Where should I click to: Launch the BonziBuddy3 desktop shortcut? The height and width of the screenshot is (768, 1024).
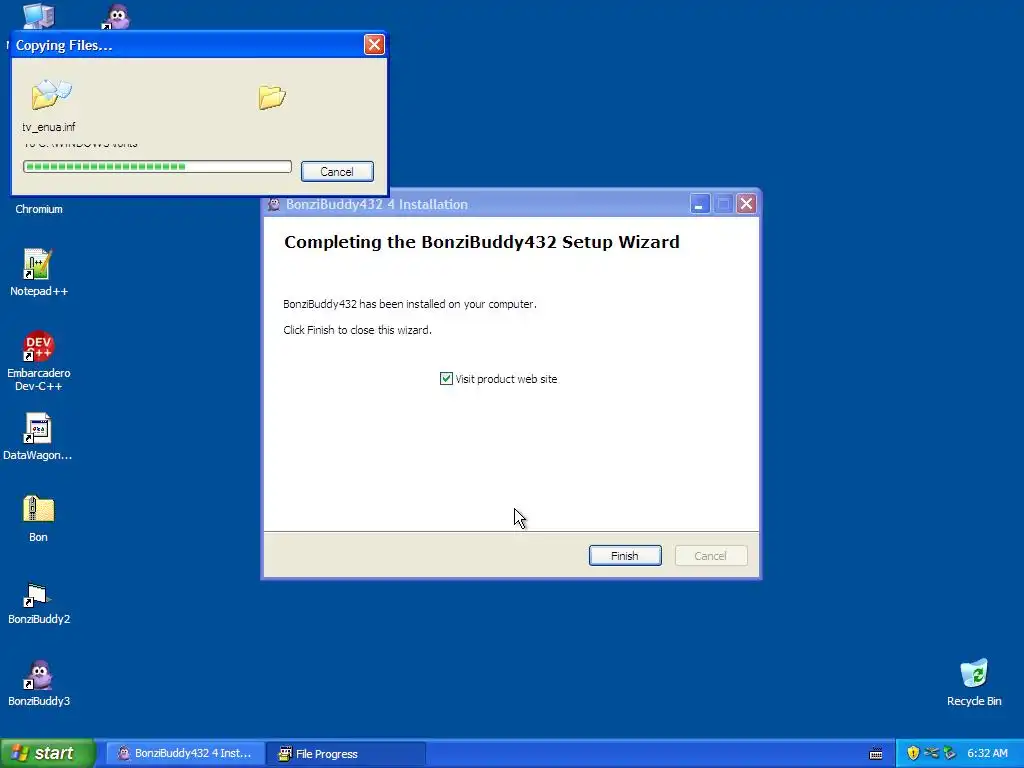pos(38,683)
